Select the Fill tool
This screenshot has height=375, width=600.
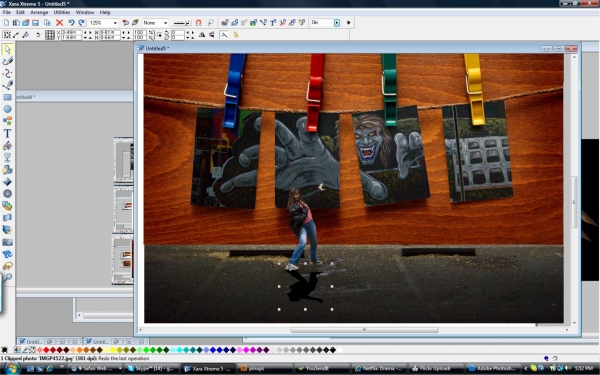pos(7,145)
